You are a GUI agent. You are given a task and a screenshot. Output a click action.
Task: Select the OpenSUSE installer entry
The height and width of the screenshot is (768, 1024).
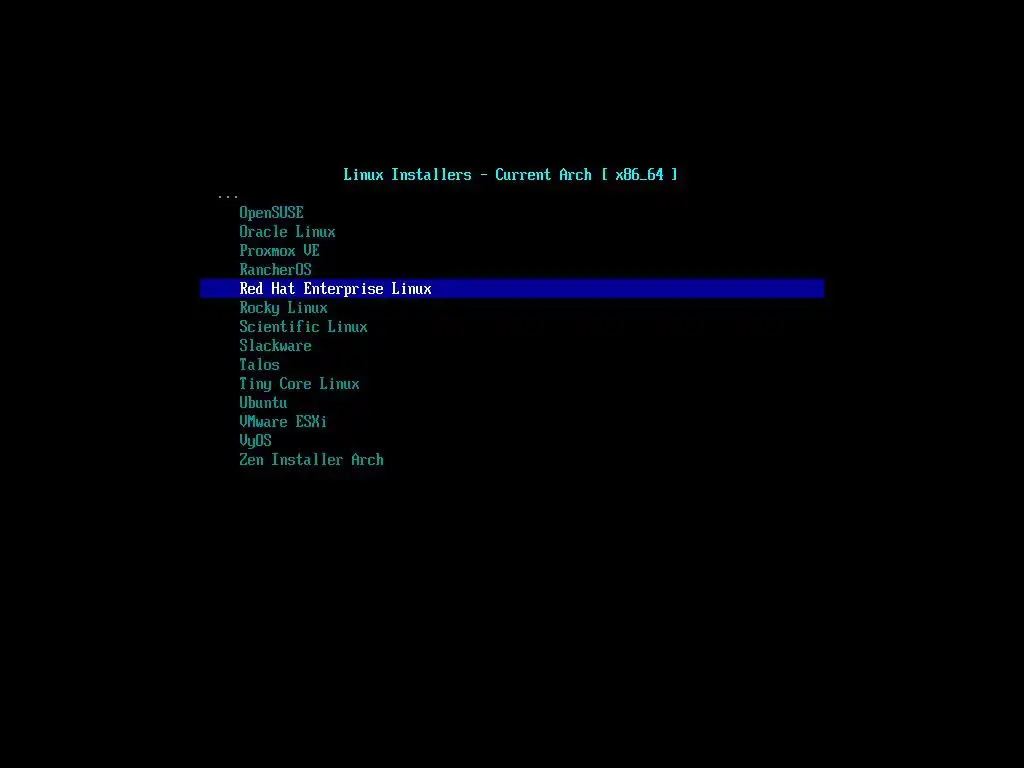coord(271,213)
